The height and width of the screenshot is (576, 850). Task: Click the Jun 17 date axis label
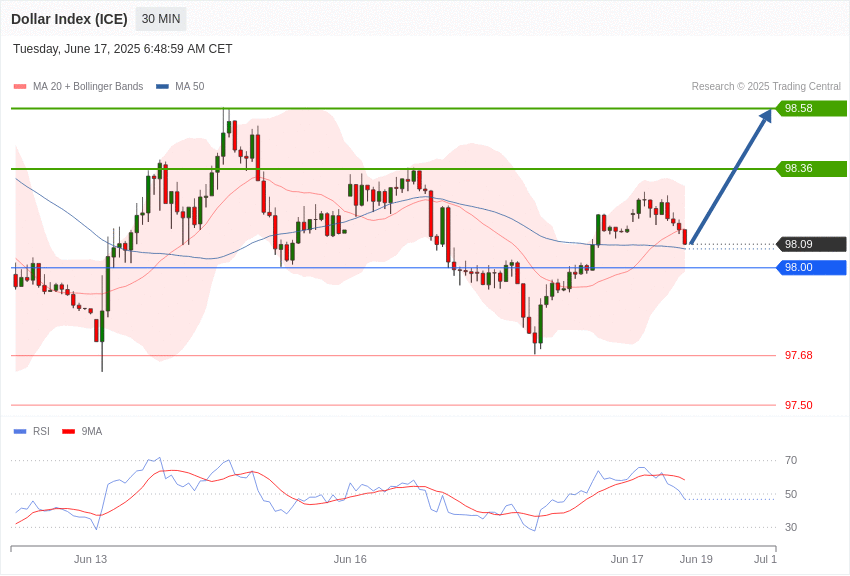click(x=627, y=559)
